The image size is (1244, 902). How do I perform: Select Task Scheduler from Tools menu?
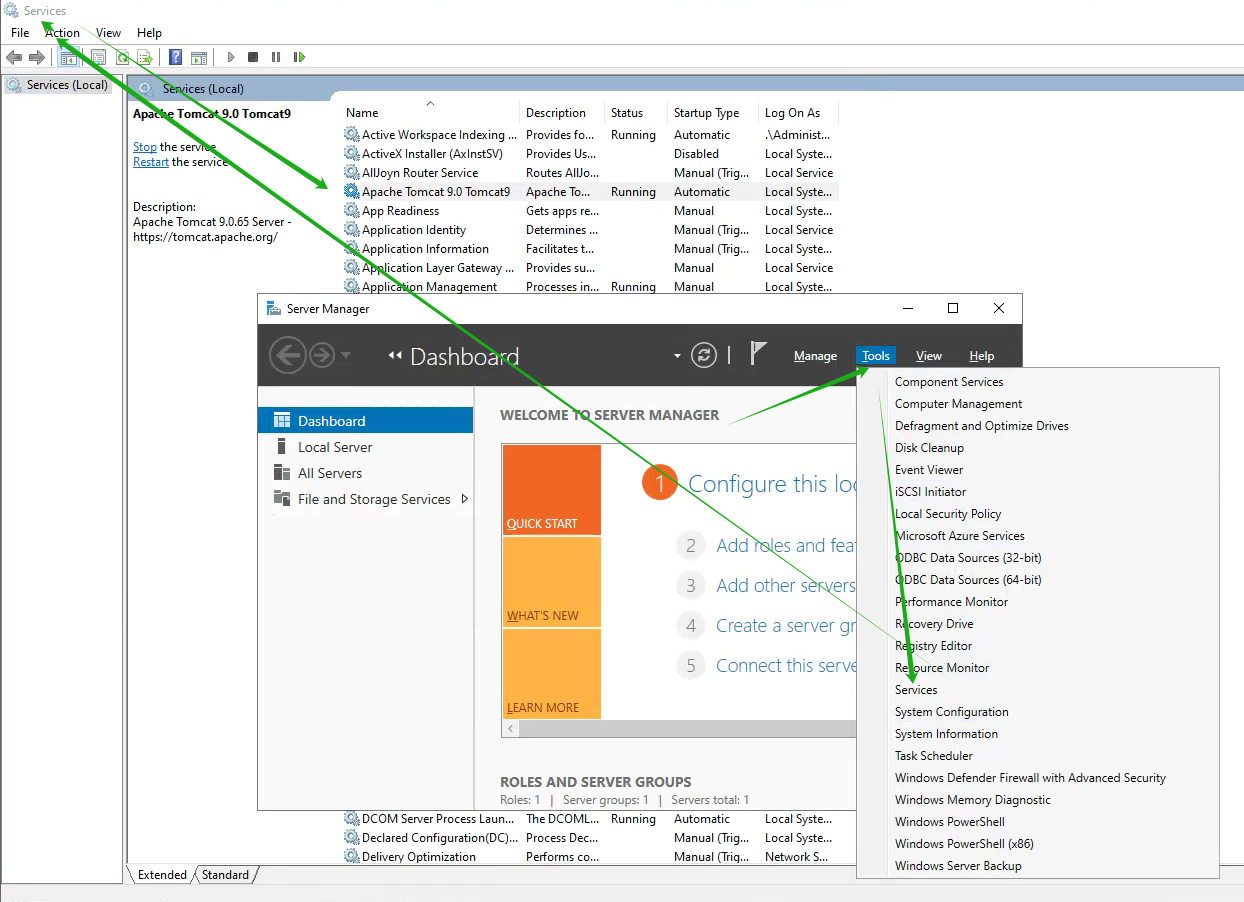click(934, 756)
